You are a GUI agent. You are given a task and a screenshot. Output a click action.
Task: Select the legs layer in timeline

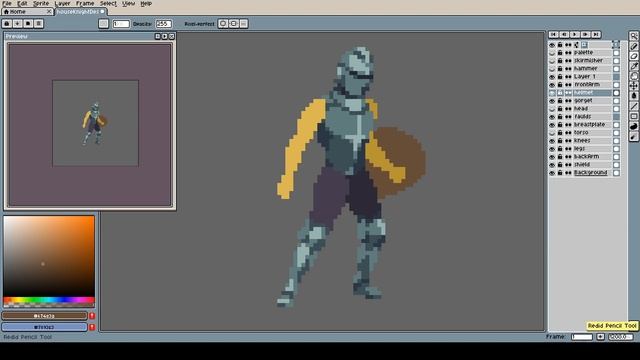(x=592, y=149)
